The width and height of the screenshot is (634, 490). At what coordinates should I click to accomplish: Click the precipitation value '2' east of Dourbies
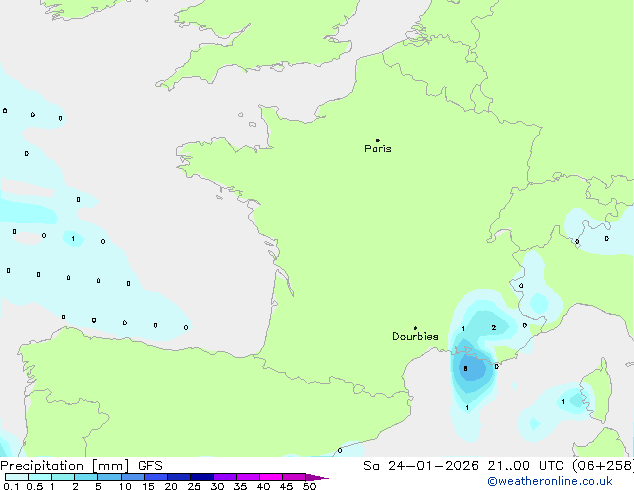coord(494,327)
